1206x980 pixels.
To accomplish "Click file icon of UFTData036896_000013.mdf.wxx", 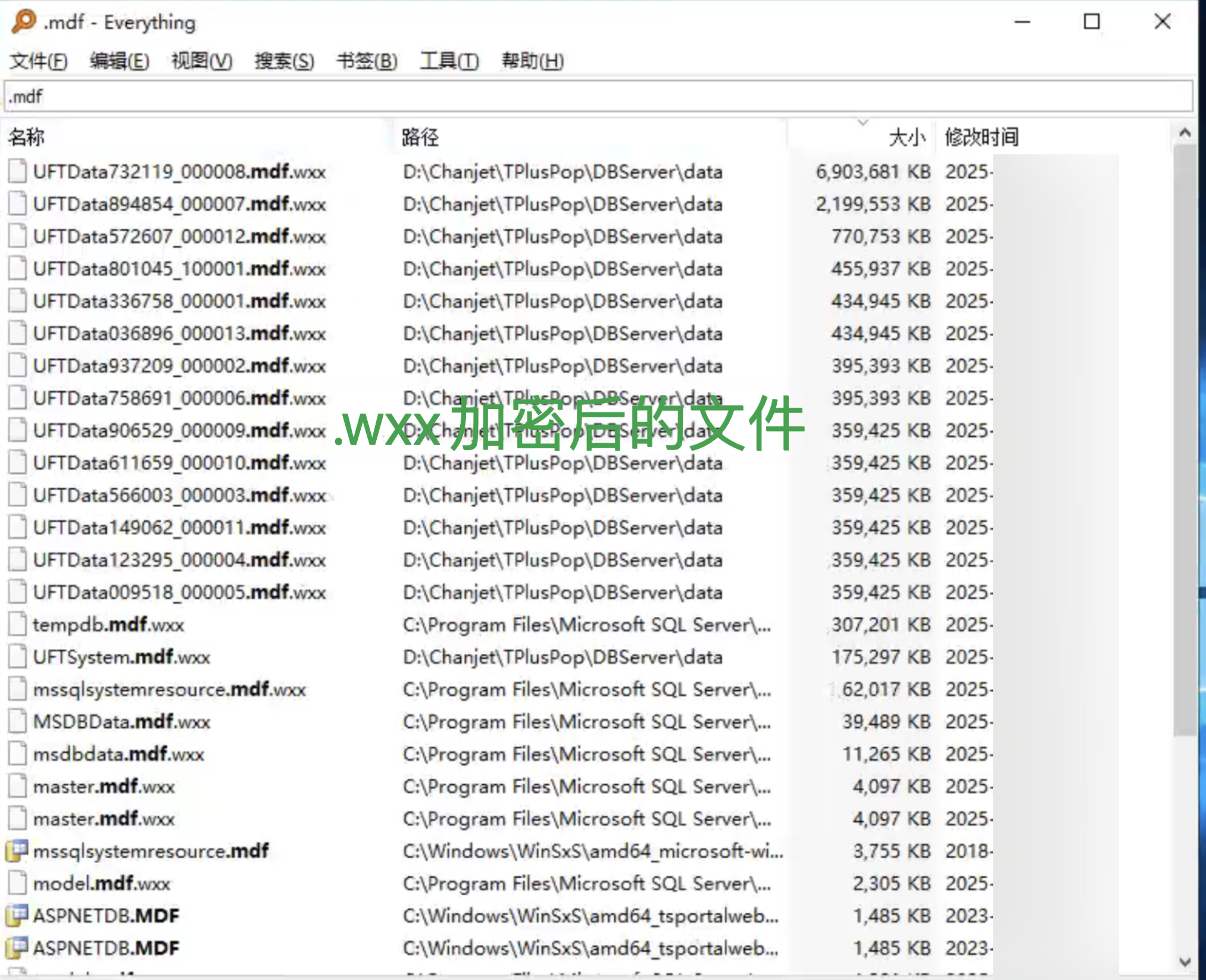I will coord(18,333).
